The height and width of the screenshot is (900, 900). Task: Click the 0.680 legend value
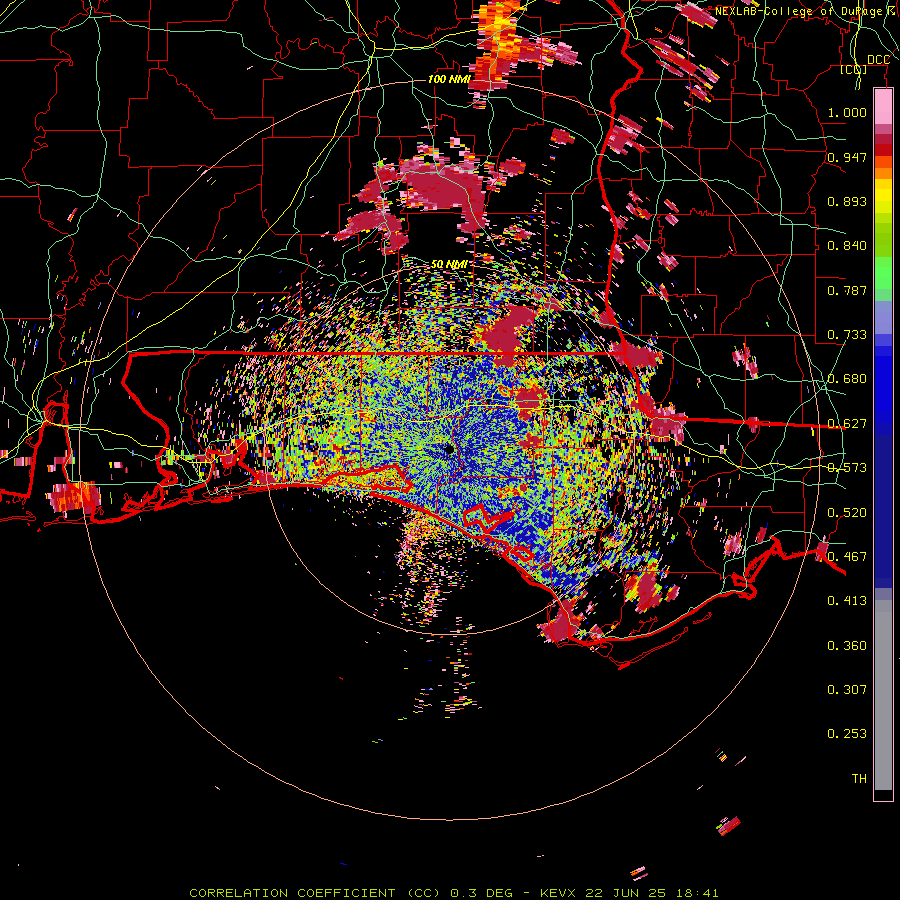tap(847, 379)
